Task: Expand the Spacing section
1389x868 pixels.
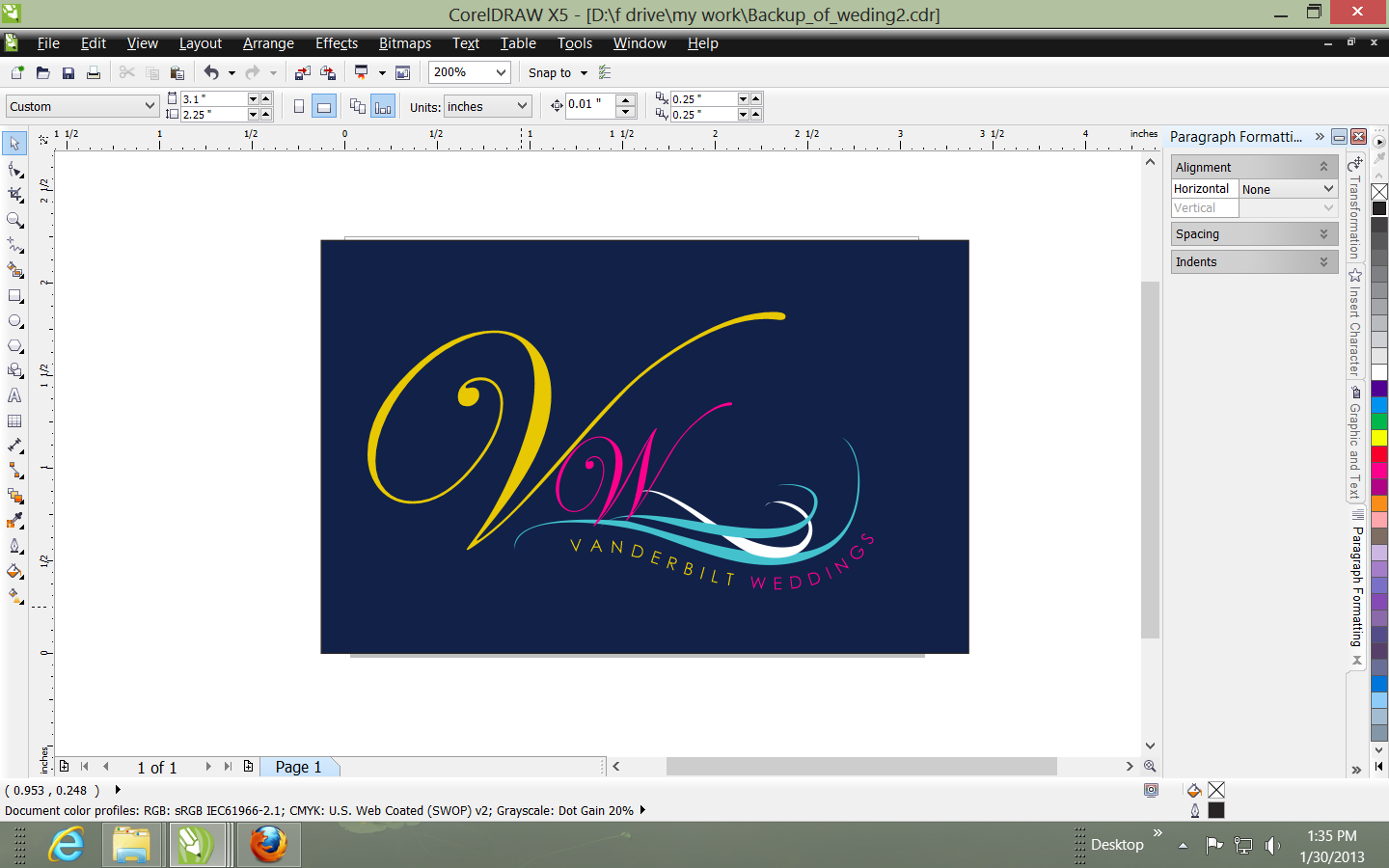Action: tap(1253, 234)
